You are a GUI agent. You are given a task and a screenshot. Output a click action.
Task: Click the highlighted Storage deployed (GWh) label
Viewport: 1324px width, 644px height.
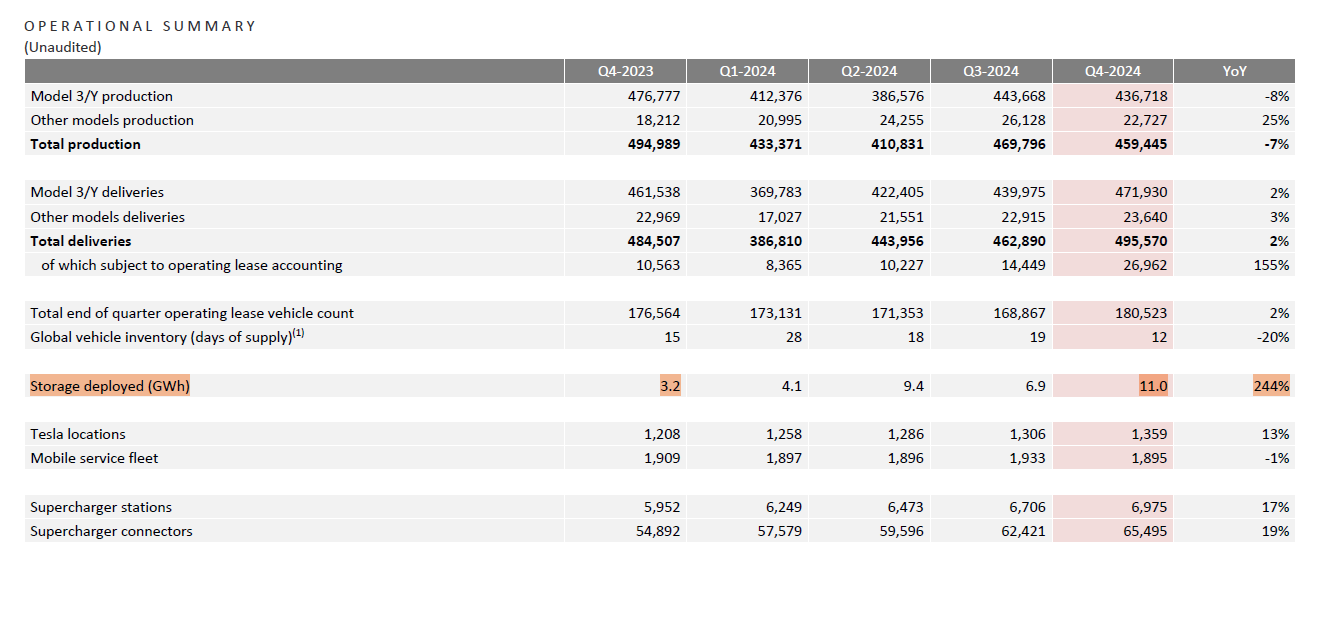pyautogui.click(x=110, y=386)
